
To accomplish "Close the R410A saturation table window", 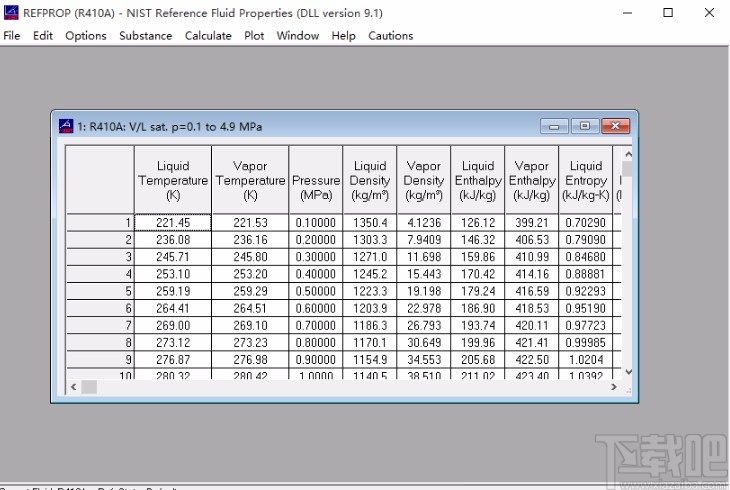I will pyautogui.click(x=615, y=126).
